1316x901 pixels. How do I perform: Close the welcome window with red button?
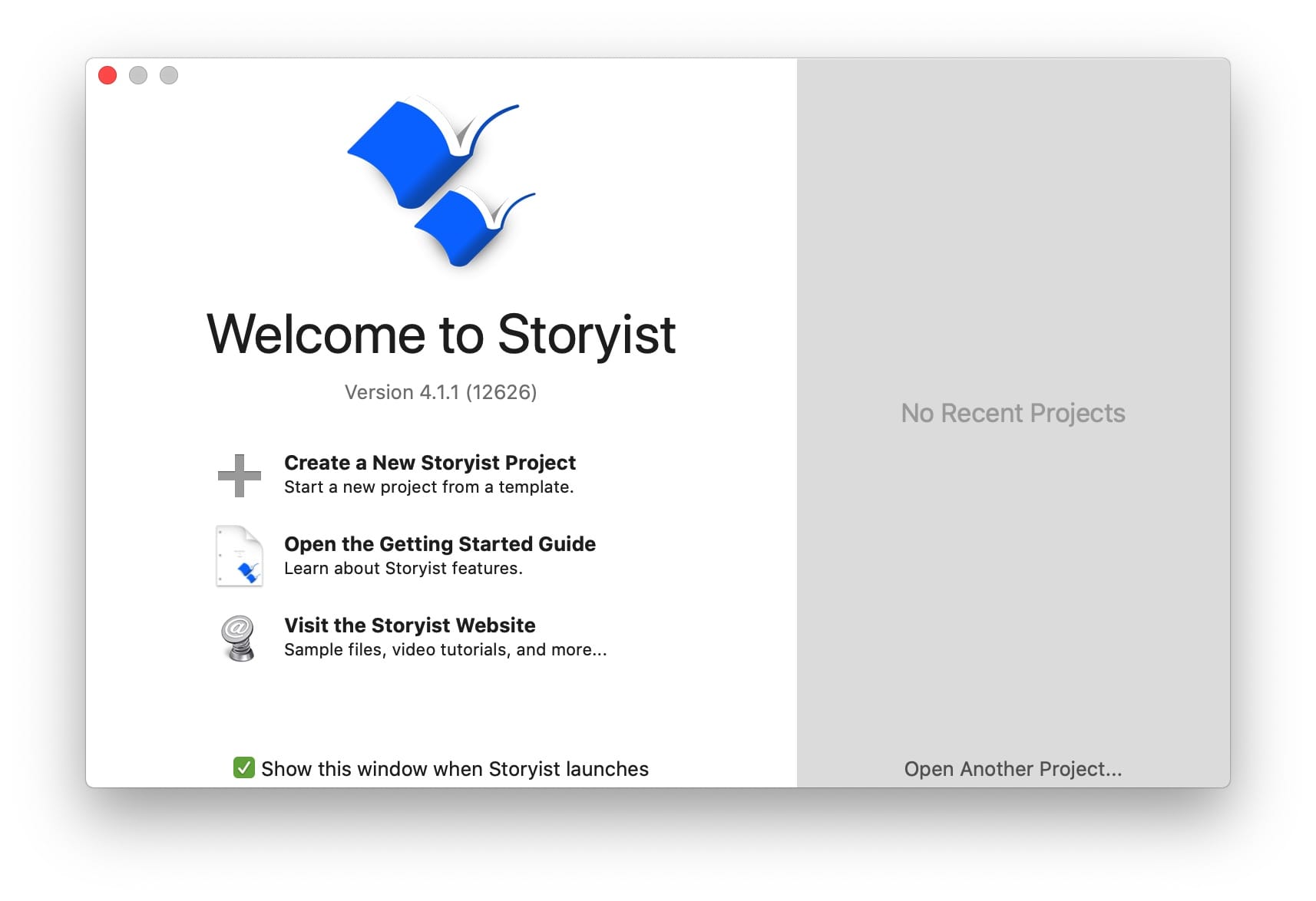[x=107, y=75]
